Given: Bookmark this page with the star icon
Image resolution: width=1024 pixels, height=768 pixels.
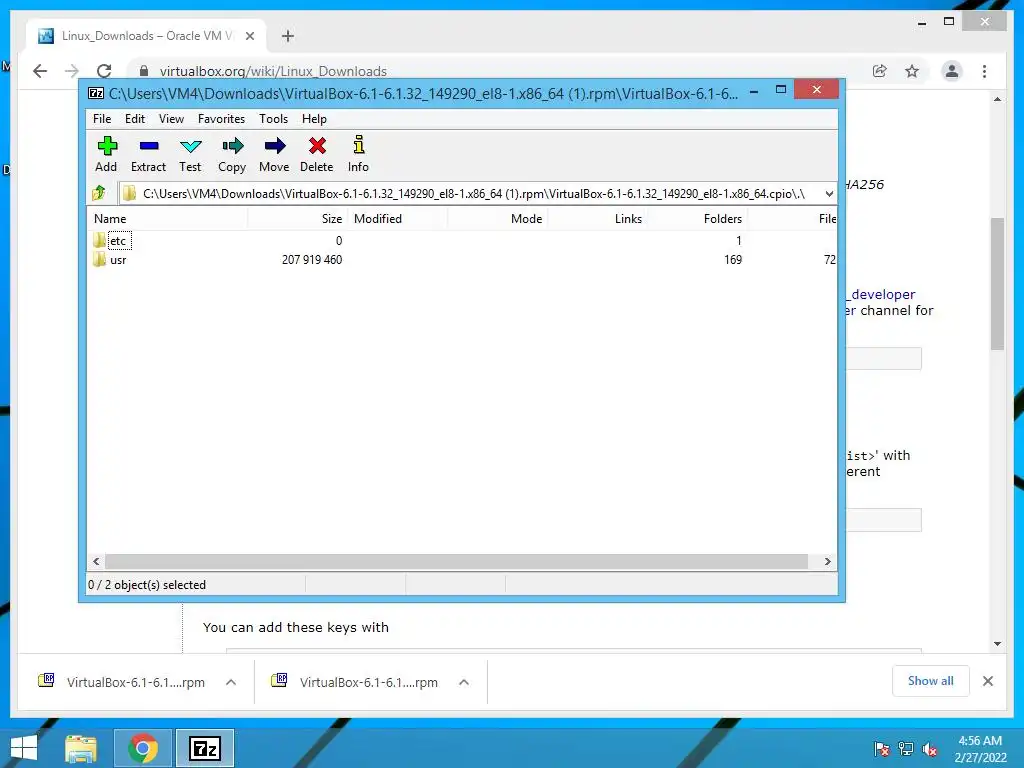Looking at the screenshot, I should (x=912, y=71).
